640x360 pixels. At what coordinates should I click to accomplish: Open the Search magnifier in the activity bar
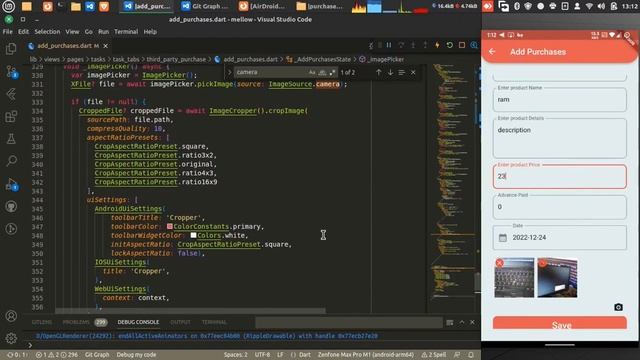pos(11,161)
